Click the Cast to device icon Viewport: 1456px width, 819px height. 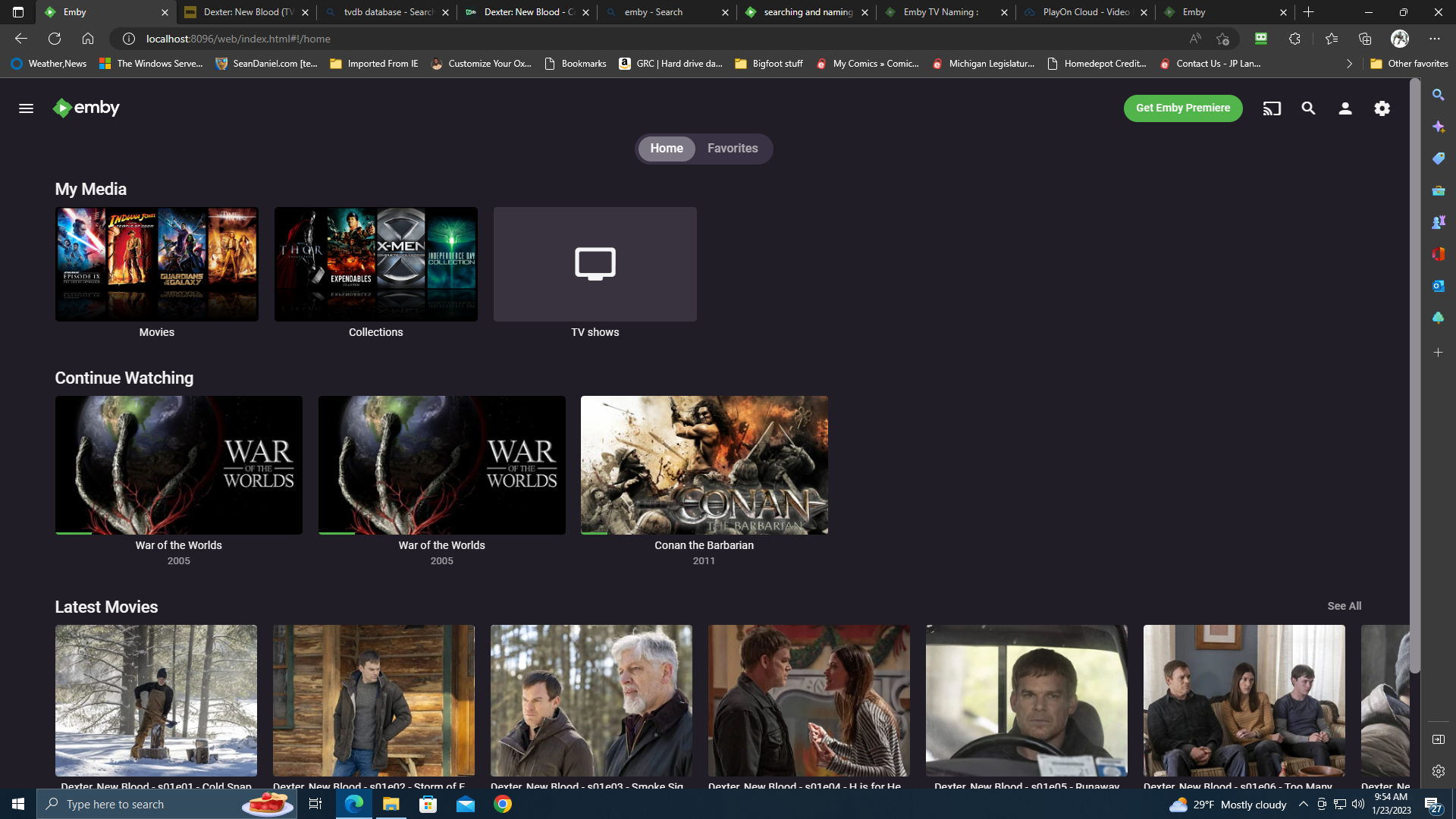(x=1272, y=108)
